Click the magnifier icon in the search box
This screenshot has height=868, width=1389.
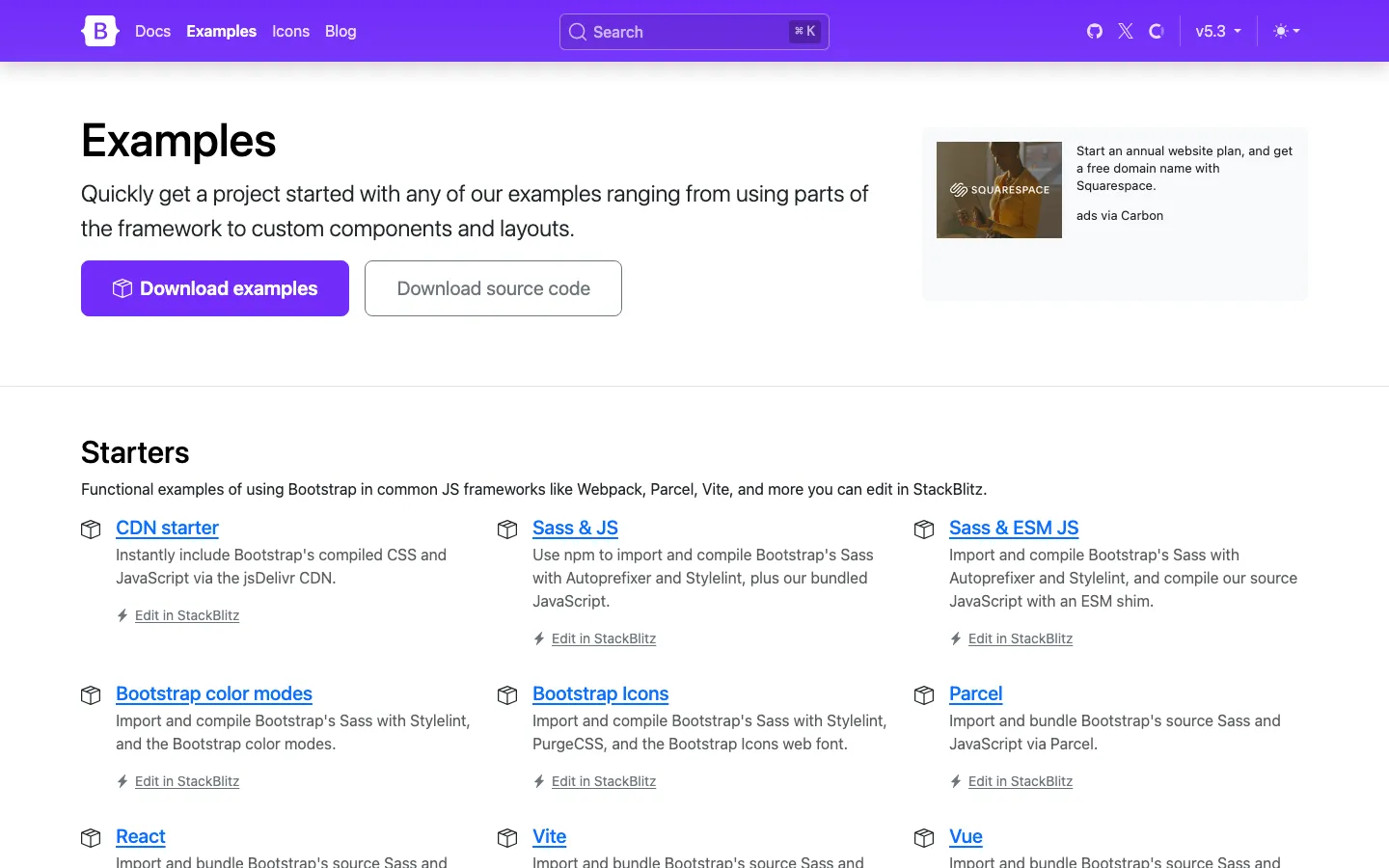[578, 32]
